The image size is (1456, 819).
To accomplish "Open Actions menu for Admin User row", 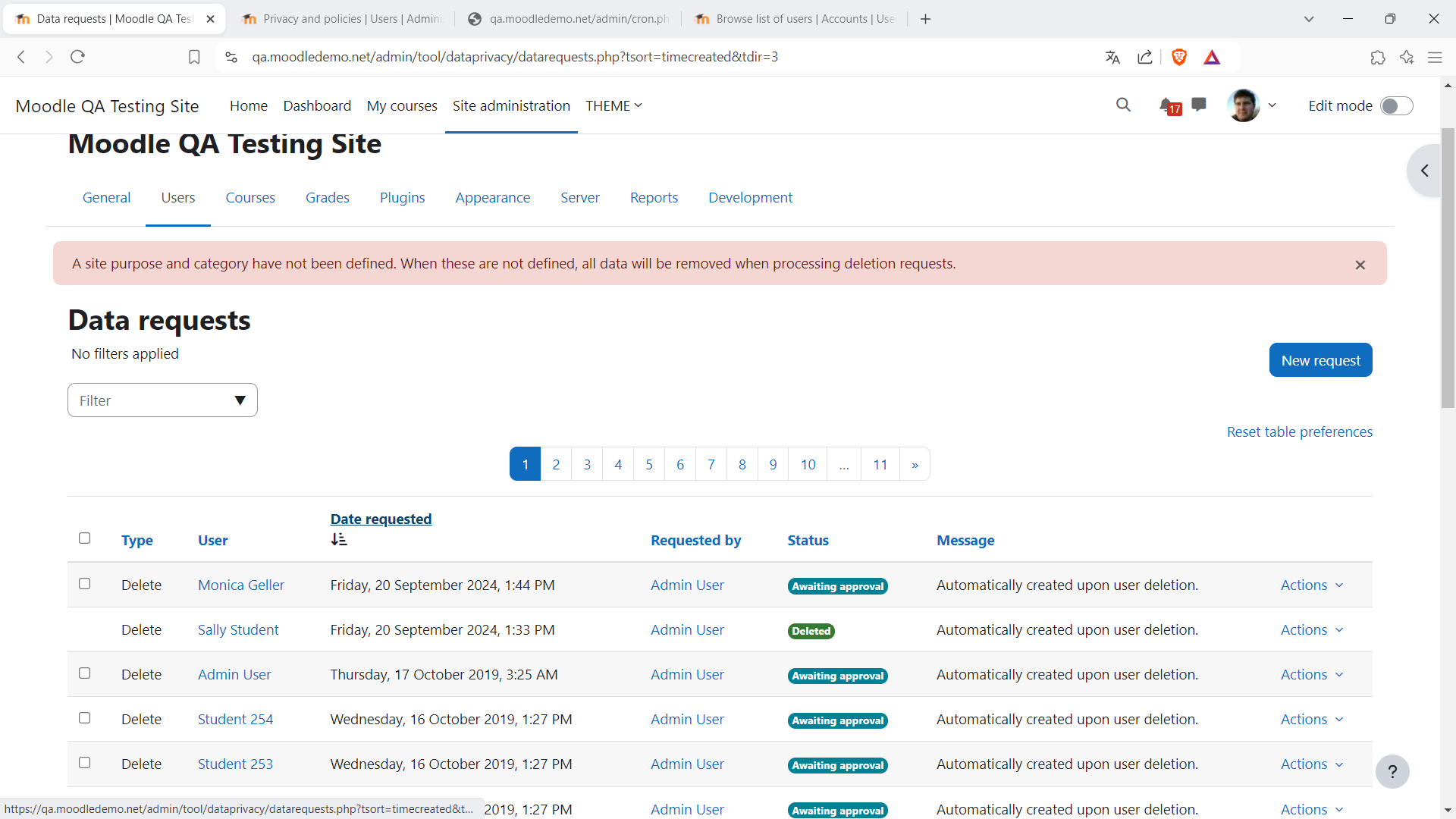I will pyautogui.click(x=1311, y=674).
